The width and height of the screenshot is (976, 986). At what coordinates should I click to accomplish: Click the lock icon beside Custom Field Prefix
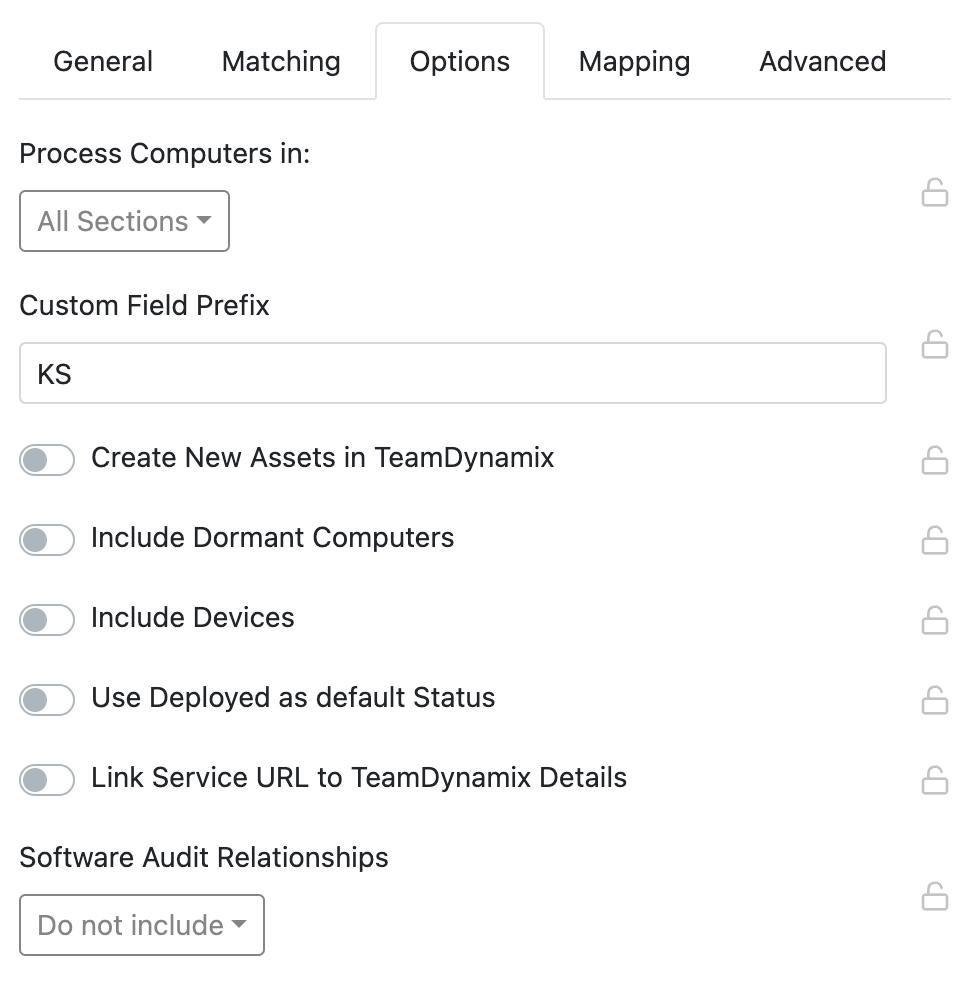click(935, 345)
